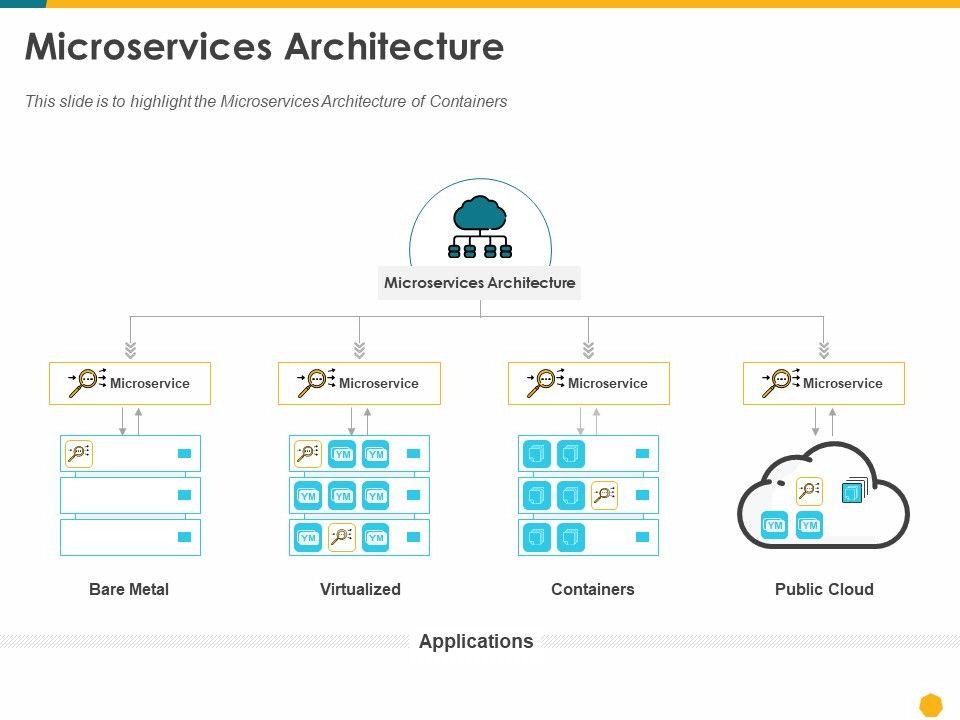This screenshot has width=960, height=720.
Task: Click the stacked containers icon inside the cloud
Action: point(853,491)
